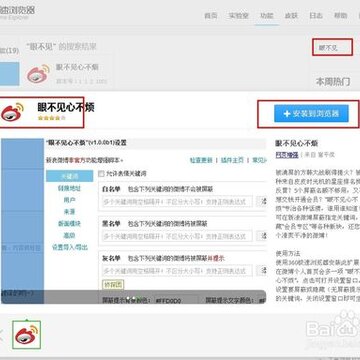Screen dimensions: 360x360
Task: Click the star rating under 眼不见心不烦
Action: pos(52,118)
